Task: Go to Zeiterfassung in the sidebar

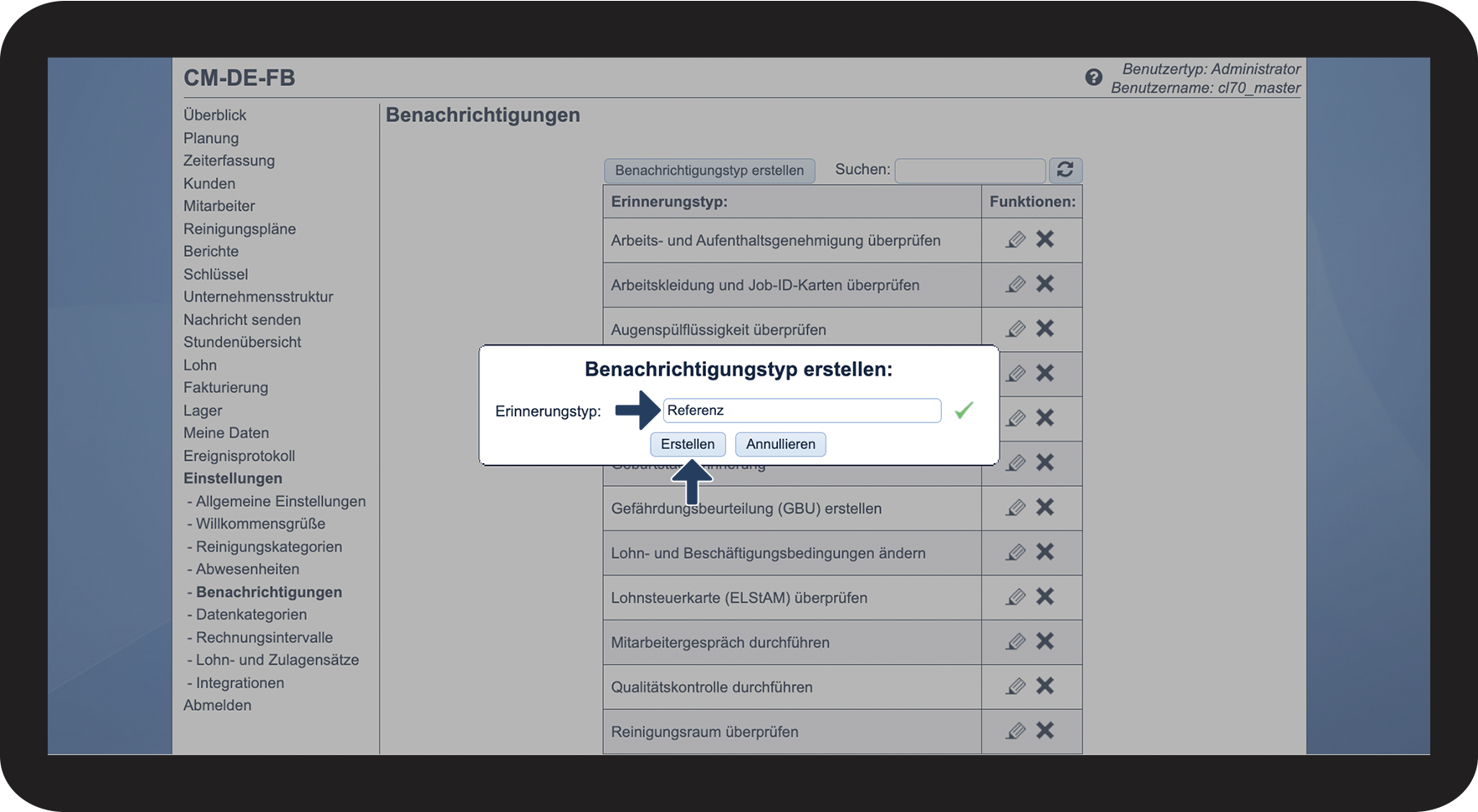Action: (229, 161)
